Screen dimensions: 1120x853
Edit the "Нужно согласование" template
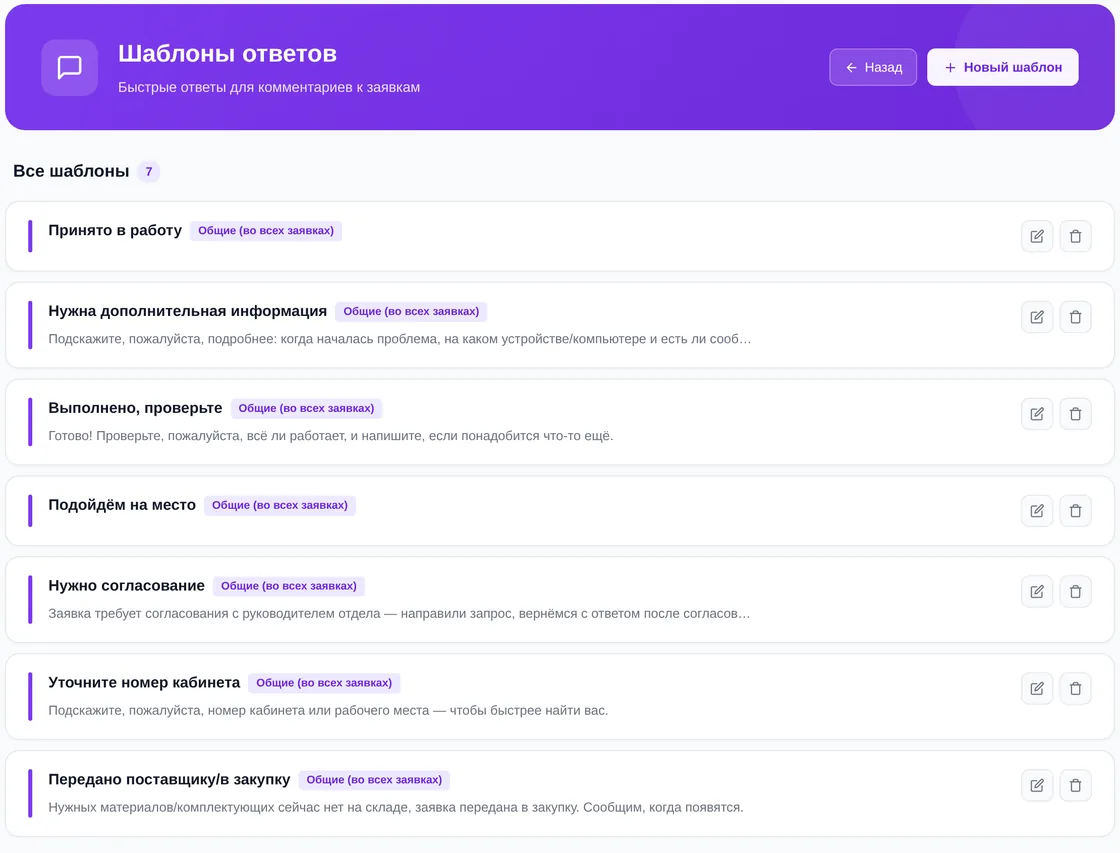click(1036, 592)
